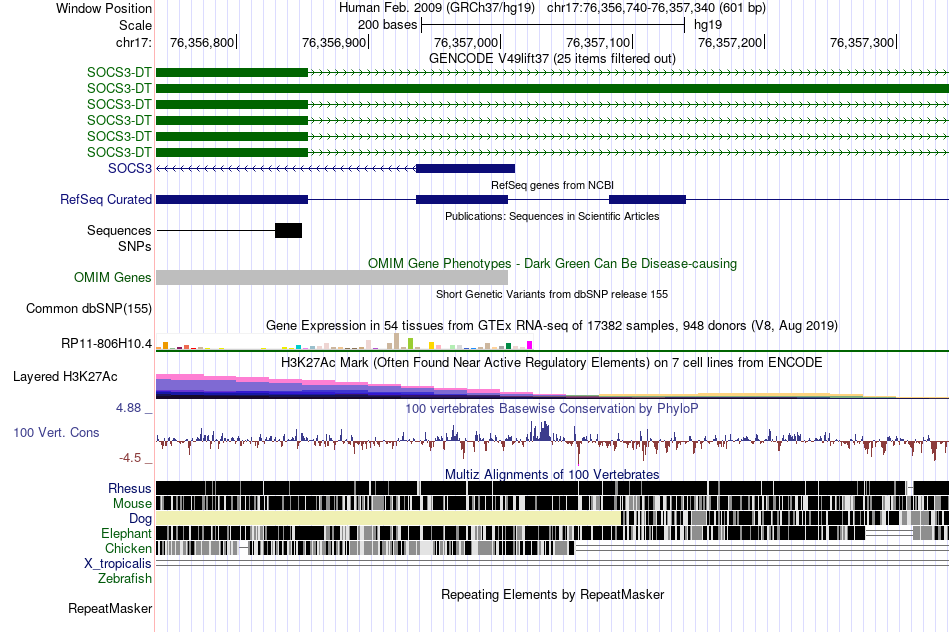Screen dimensions: 950x632
Task: Click the hg19 text beside the scale bar
Action: click(708, 25)
